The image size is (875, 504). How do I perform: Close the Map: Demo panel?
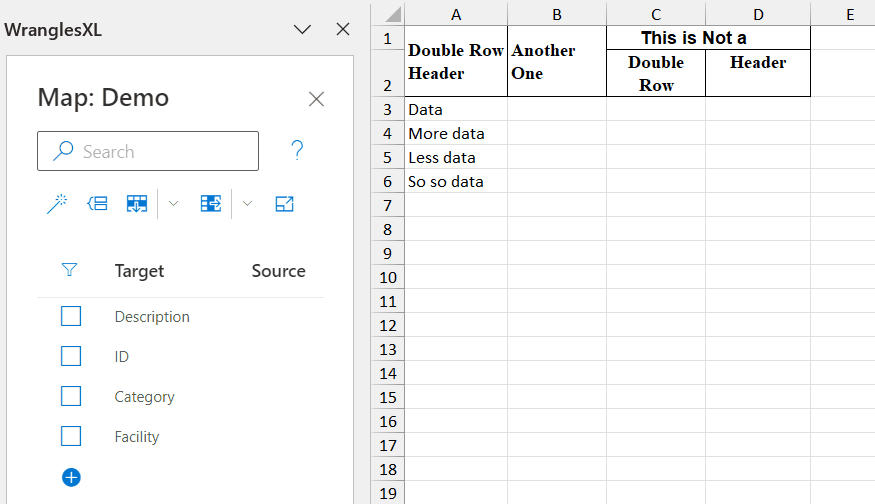316,99
